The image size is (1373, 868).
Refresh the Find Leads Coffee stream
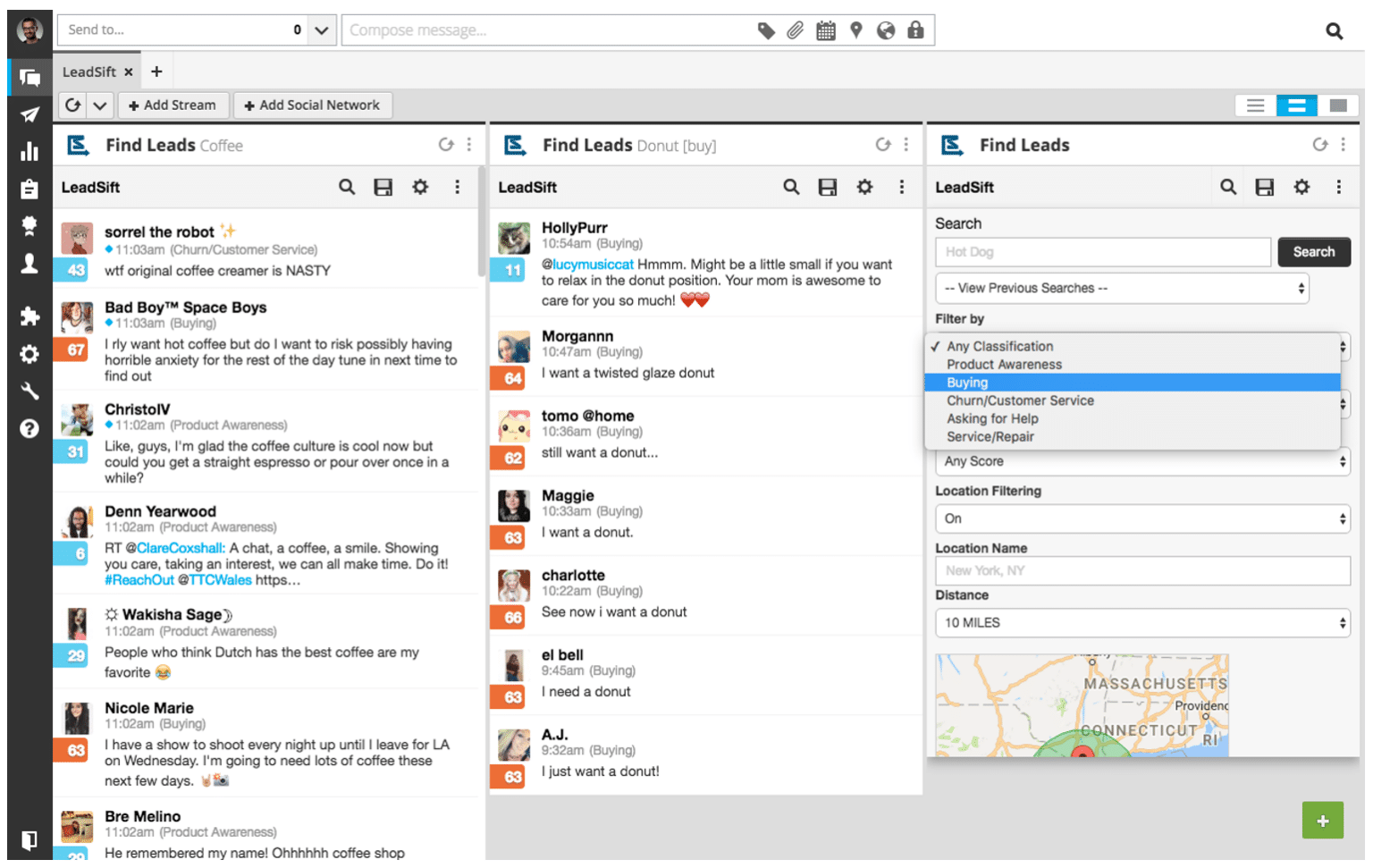click(x=446, y=144)
